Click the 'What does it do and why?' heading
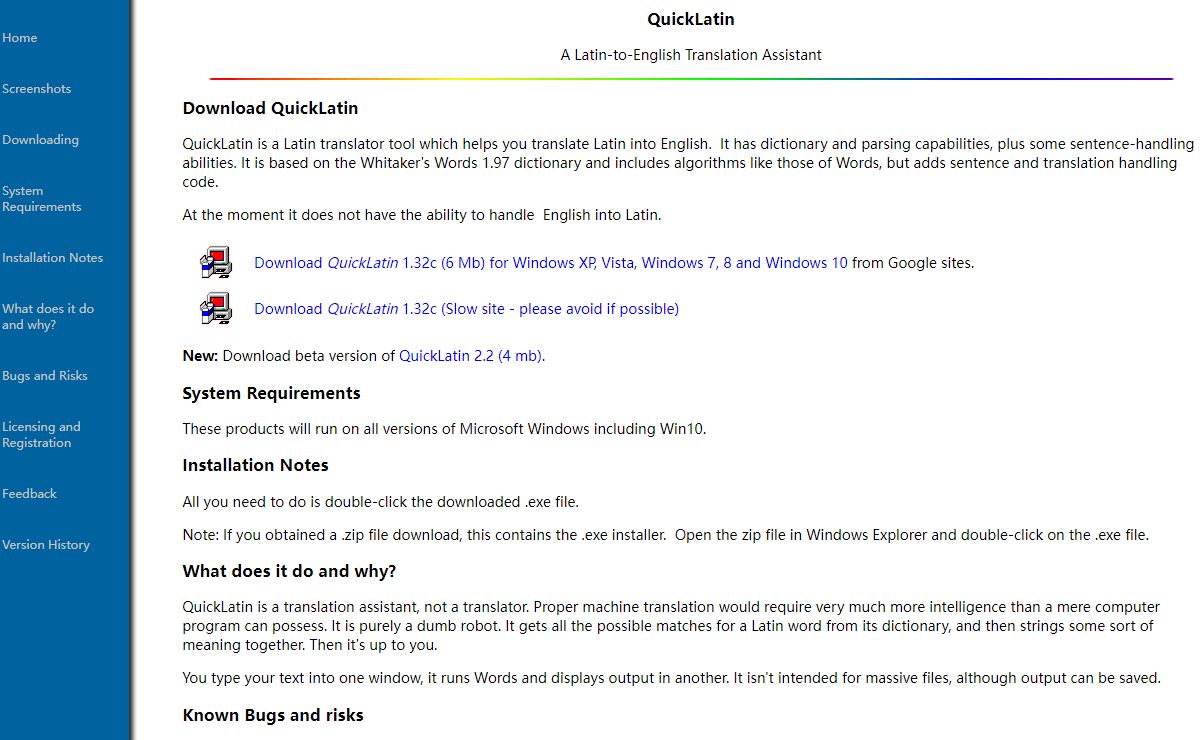 tap(289, 572)
